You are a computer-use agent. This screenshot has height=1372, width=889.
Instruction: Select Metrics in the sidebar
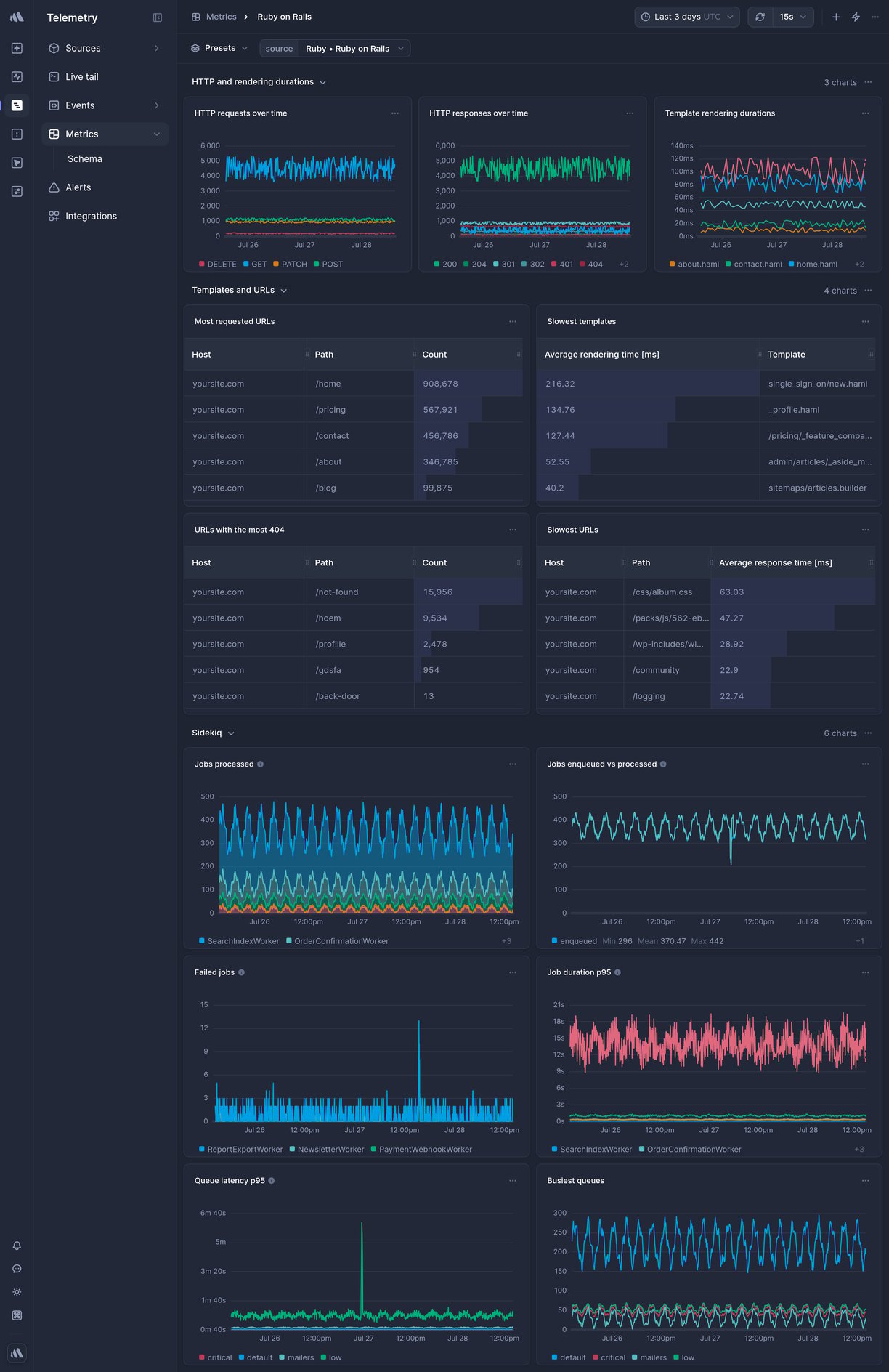coord(105,134)
